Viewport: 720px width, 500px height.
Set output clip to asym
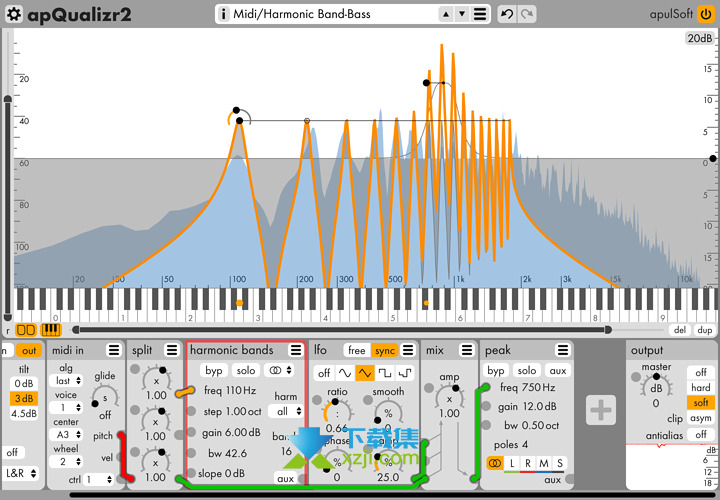click(700, 419)
